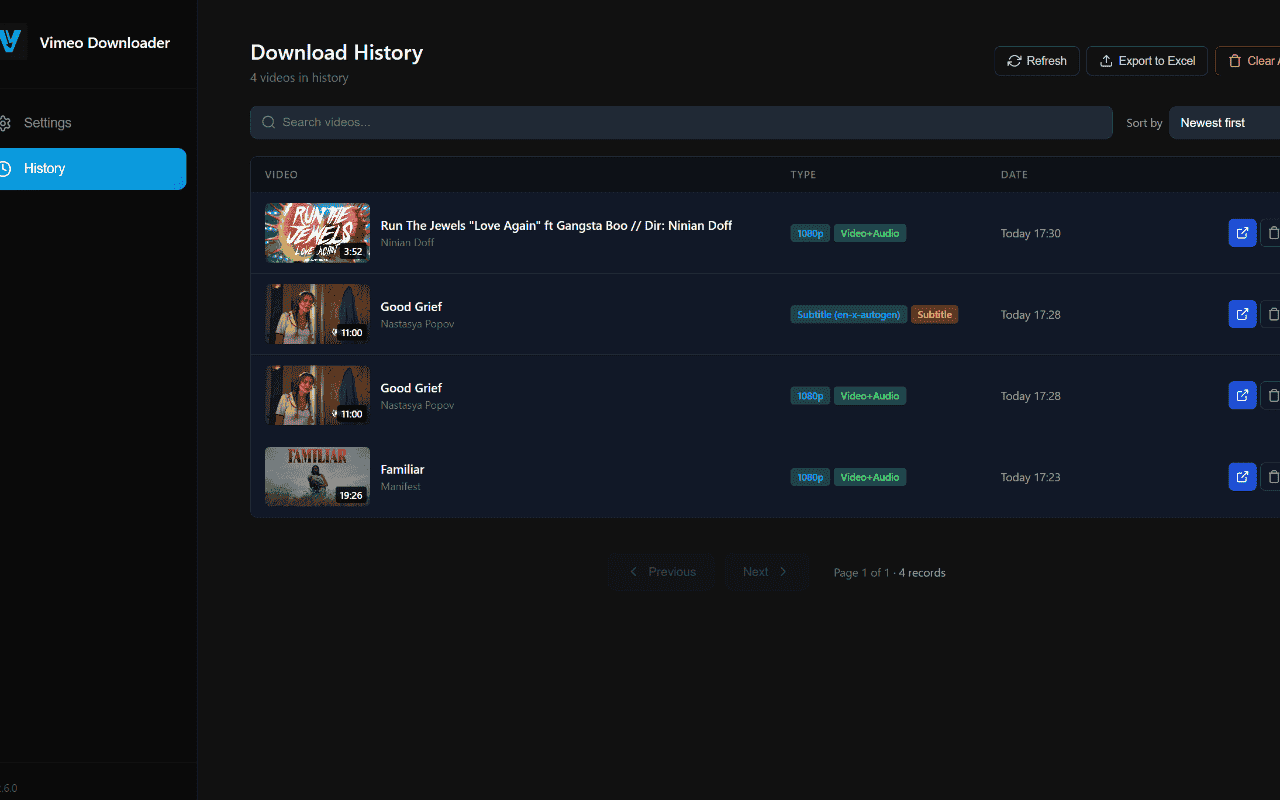Export history to Excel

(x=1146, y=61)
